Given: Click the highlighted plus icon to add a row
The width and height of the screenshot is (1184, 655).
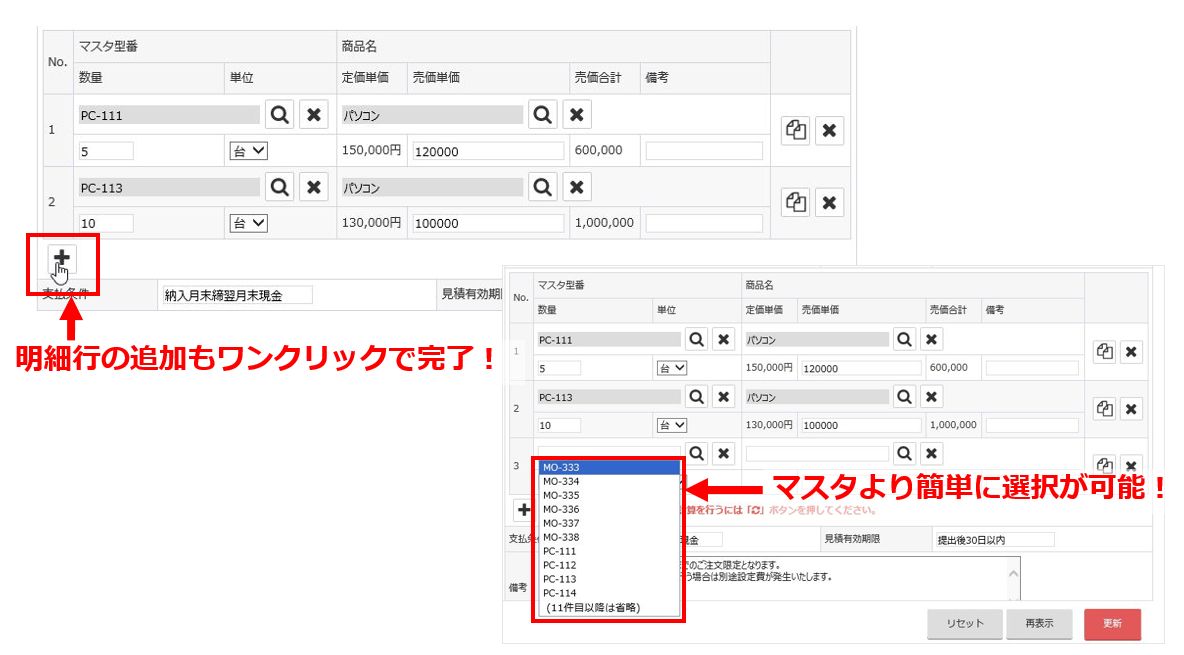Looking at the screenshot, I should (61, 258).
